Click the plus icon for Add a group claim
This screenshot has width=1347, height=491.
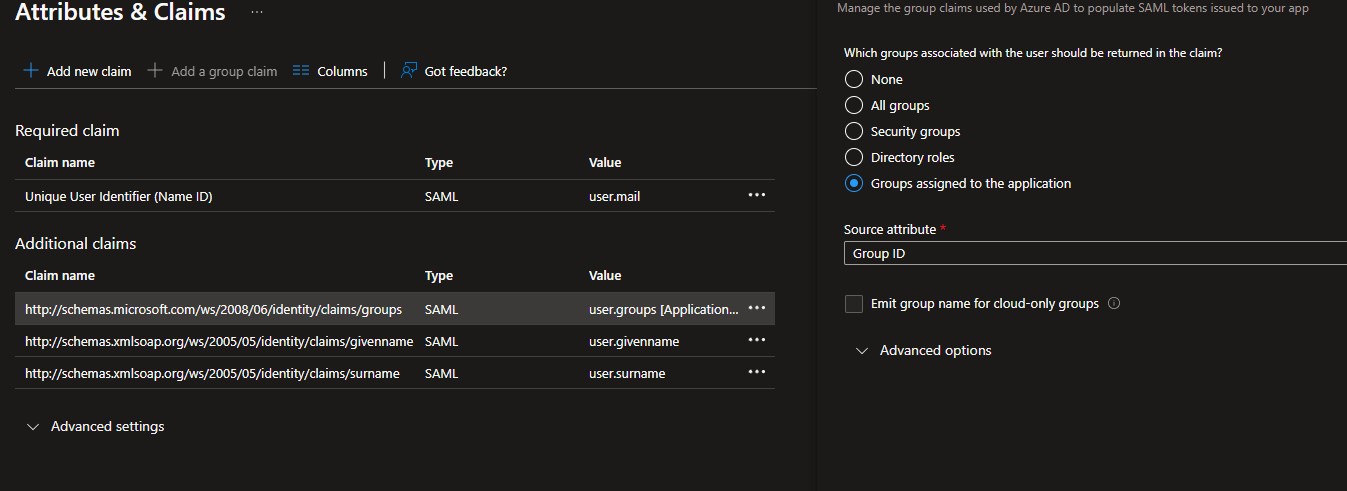pos(155,71)
